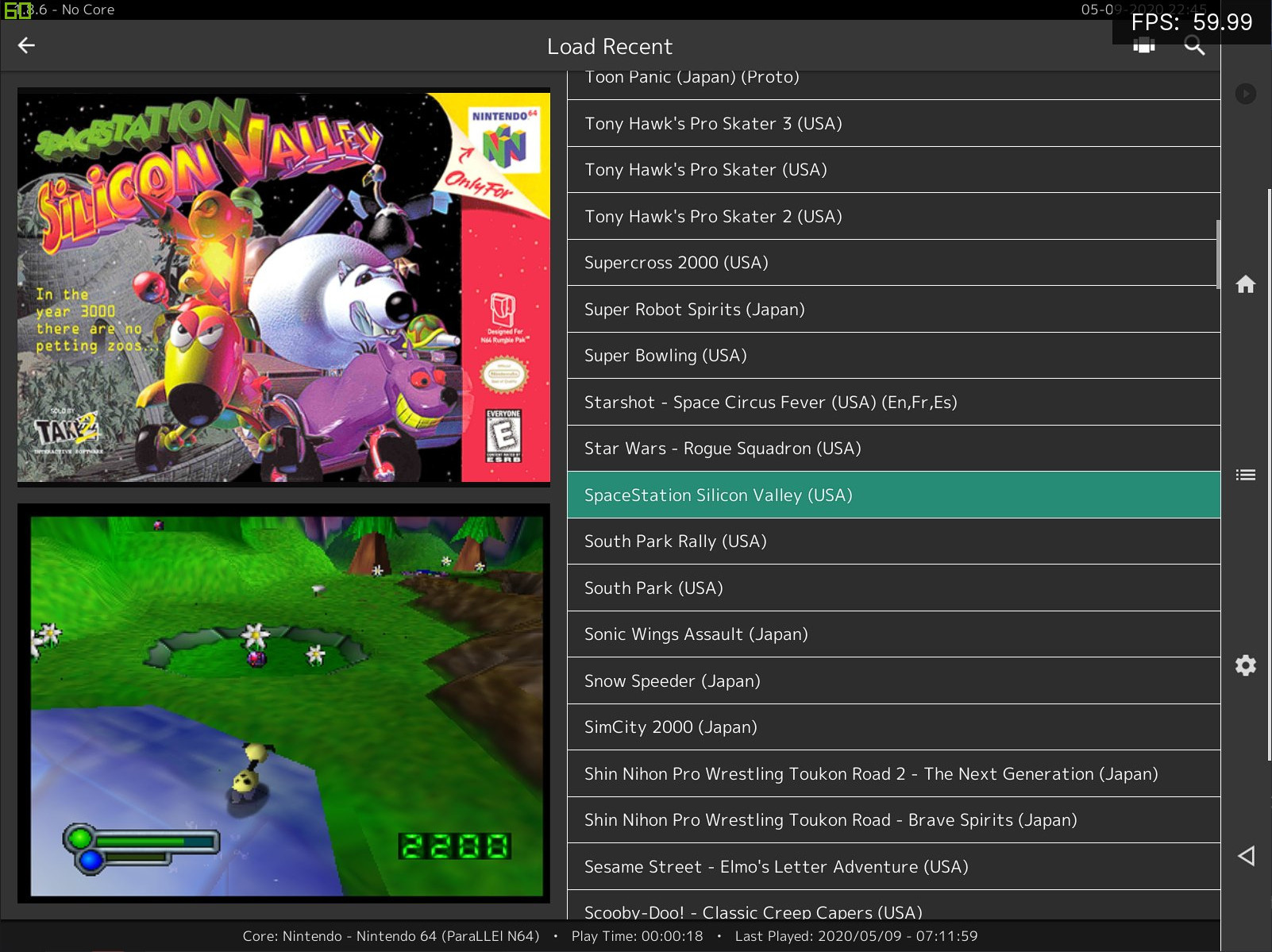Image resolution: width=1272 pixels, height=952 pixels.
Task: Go to the home screen via the house icon
Action: pos(1246,284)
